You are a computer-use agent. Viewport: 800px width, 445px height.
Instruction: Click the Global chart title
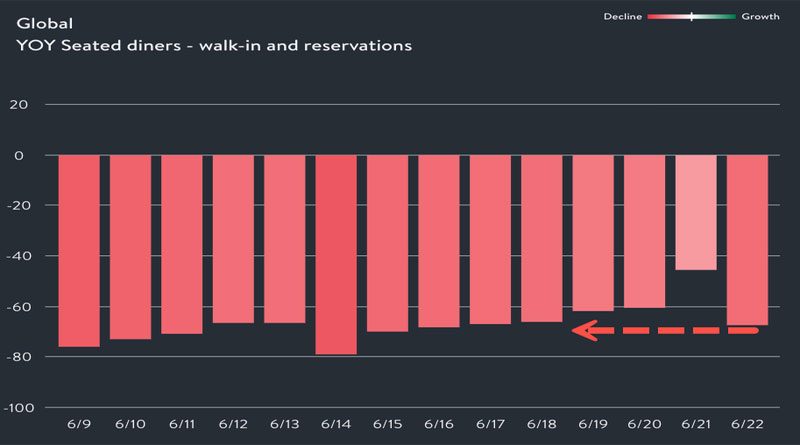tap(38, 20)
